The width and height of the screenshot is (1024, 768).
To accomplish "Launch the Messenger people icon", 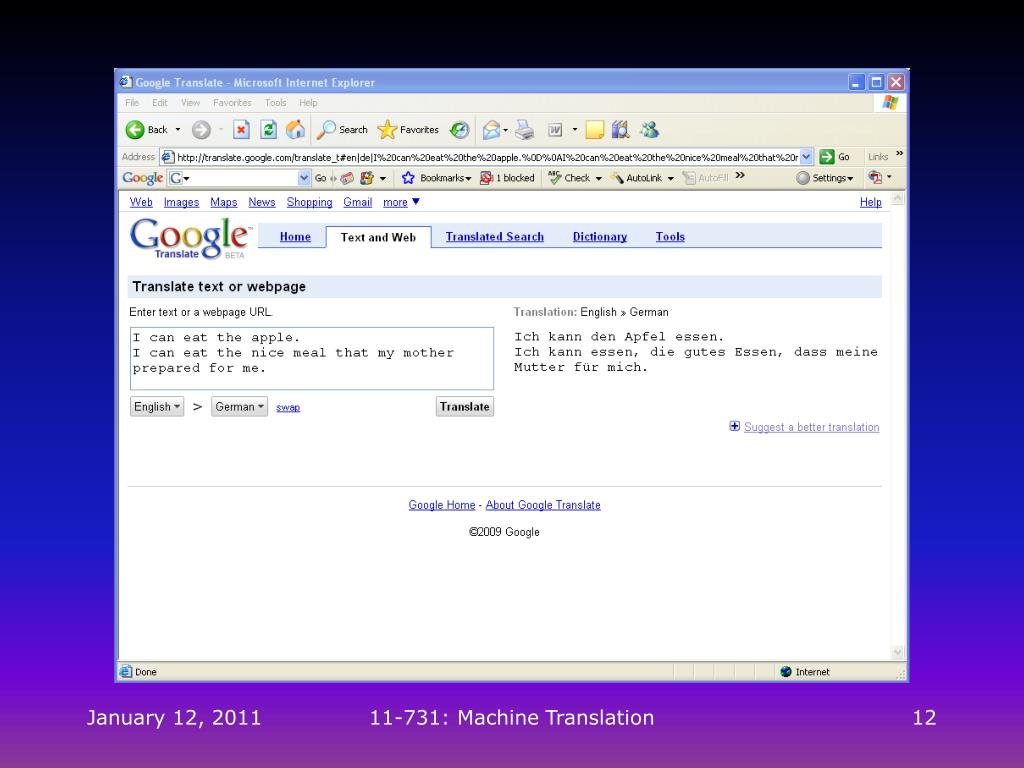I will (x=649, y=130).
